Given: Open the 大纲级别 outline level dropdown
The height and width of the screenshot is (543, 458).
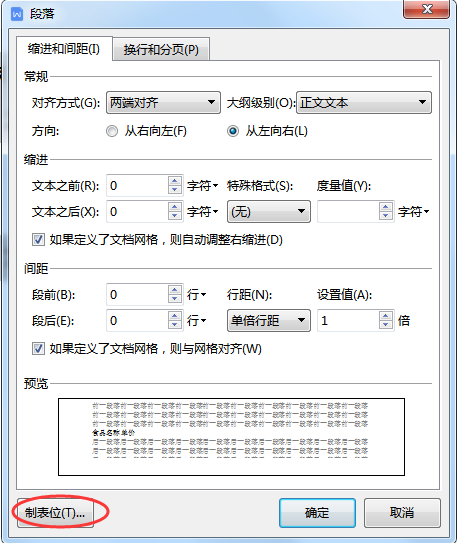Looking at the screenshot, I should 364,103.
